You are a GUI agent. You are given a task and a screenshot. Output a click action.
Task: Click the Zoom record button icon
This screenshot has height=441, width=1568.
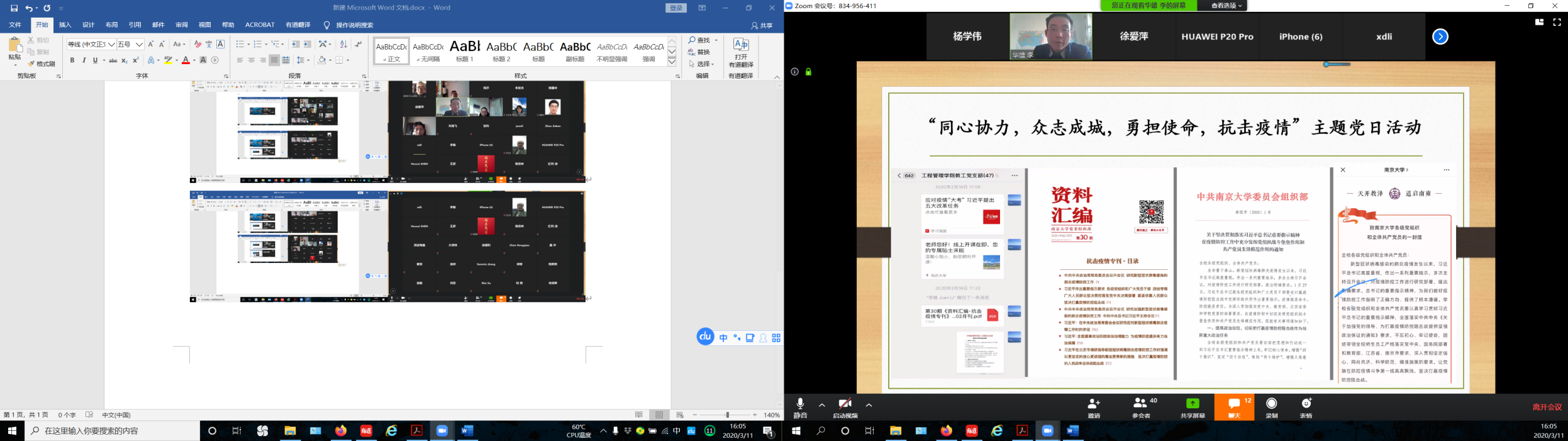tap(1272, 406)
